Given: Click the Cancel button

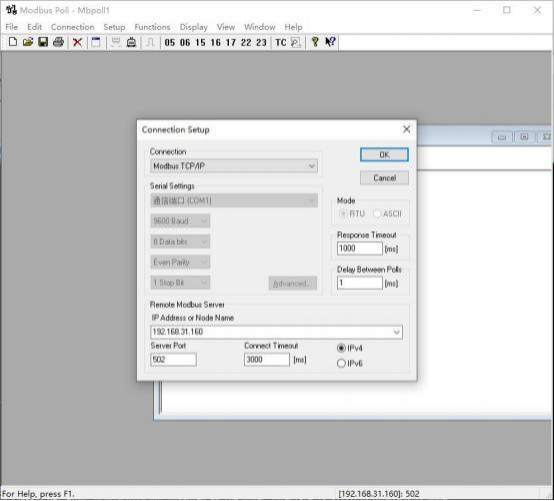Looking at the screenshot, I should coord(384,178).
